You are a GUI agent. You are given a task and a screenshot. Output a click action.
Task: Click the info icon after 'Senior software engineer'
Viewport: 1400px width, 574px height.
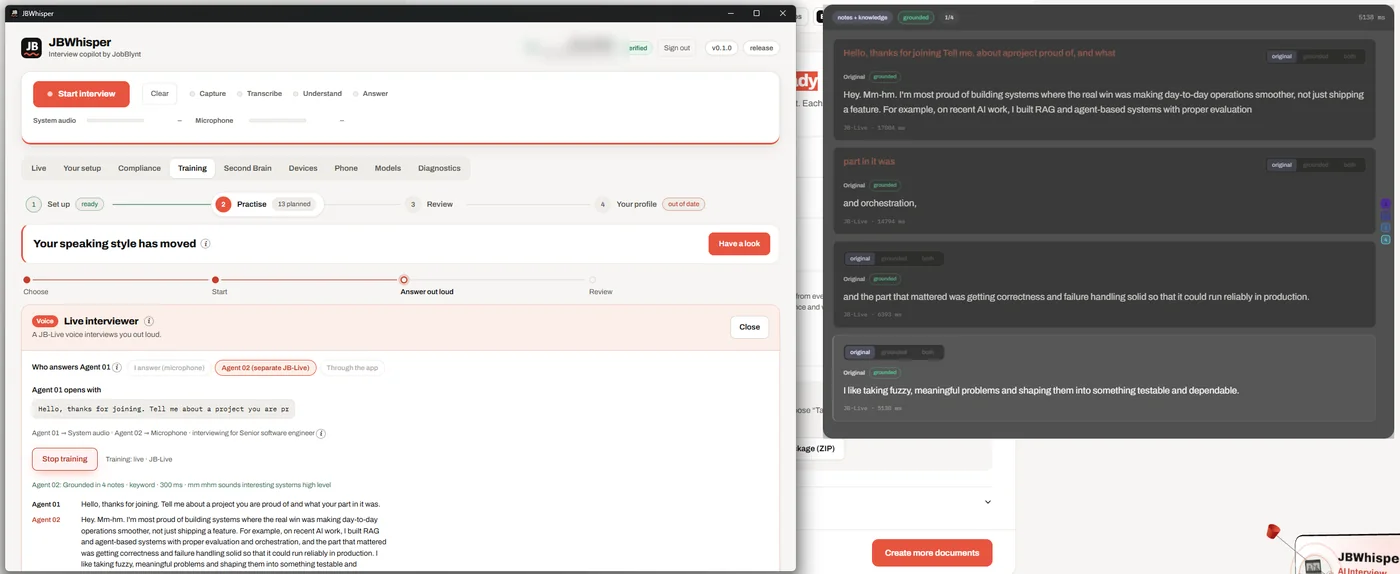tap(322, 433)
